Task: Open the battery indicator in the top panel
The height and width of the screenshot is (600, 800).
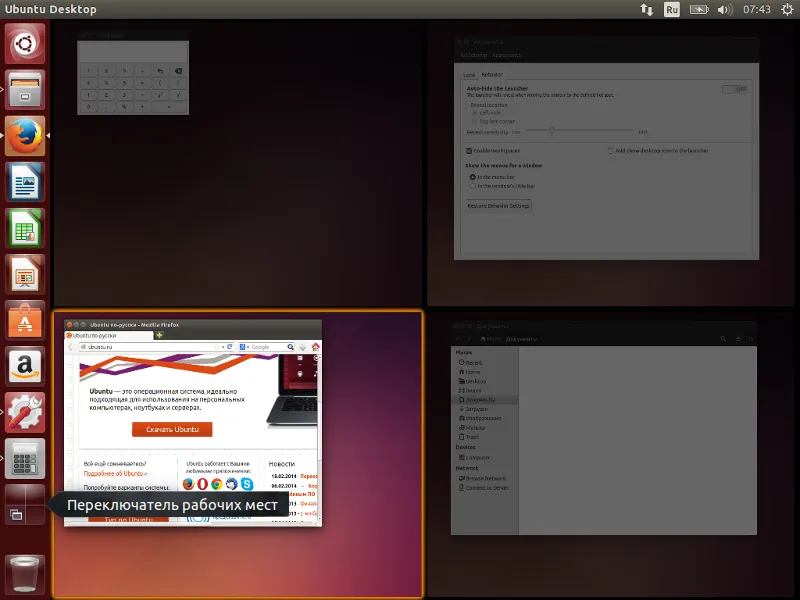Action: pos(699,9)
